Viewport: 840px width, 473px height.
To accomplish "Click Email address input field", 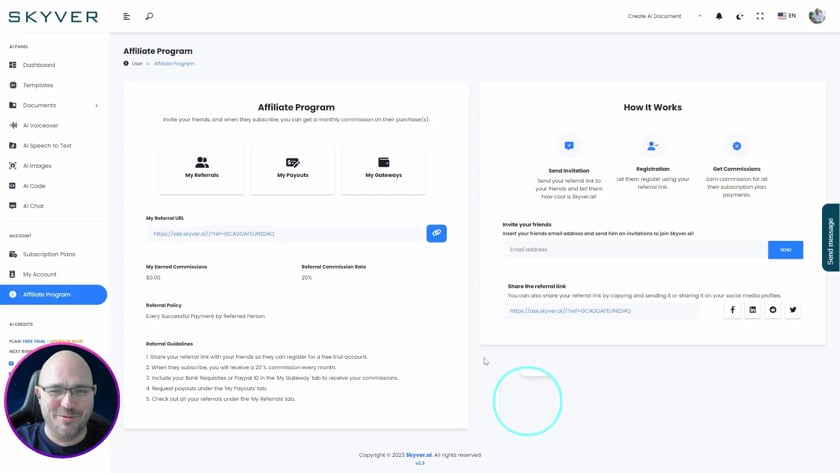I will click(x=635, y=250).
